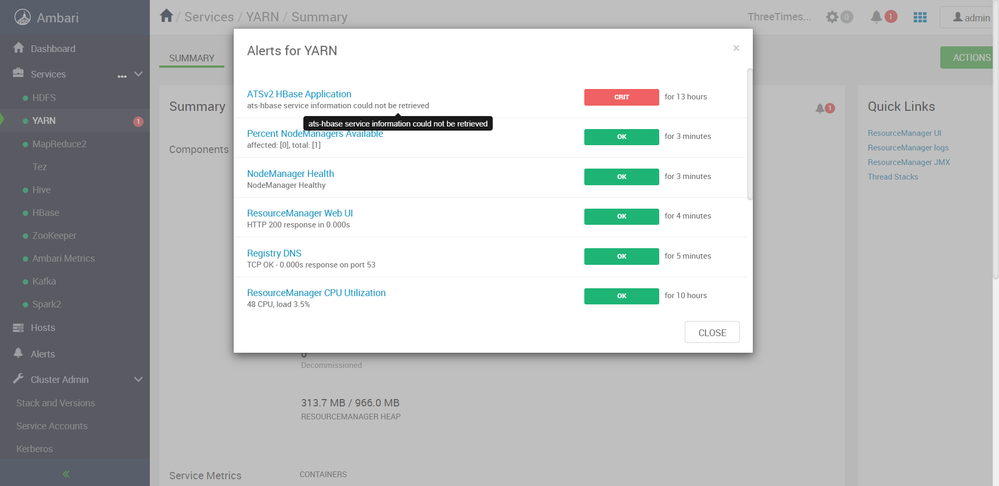
Task: Click '313.7 MB / 966.0 MB' heap value
Action: [x=350, y=403]
